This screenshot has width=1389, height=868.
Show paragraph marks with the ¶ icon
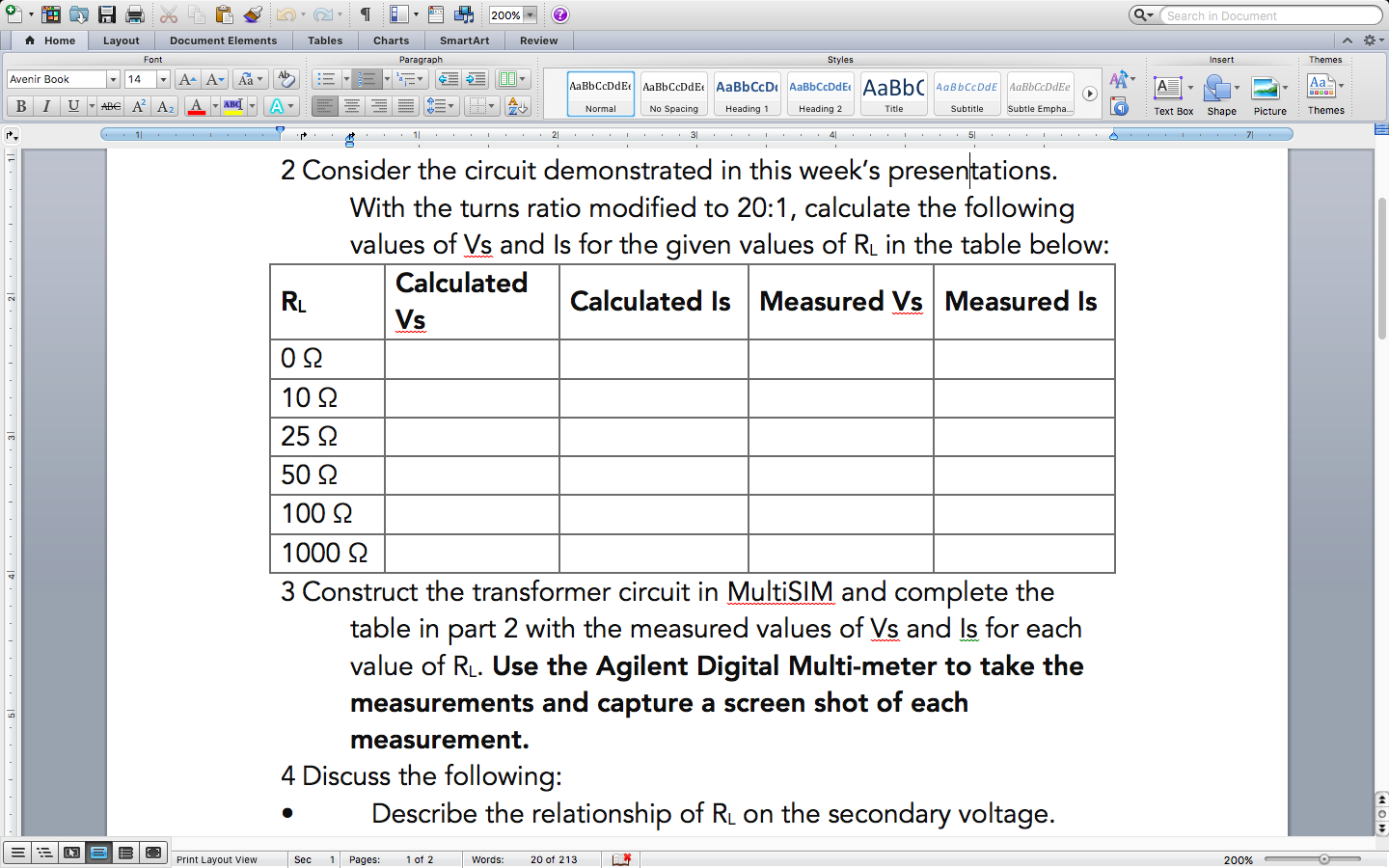[x=364, y=14]
